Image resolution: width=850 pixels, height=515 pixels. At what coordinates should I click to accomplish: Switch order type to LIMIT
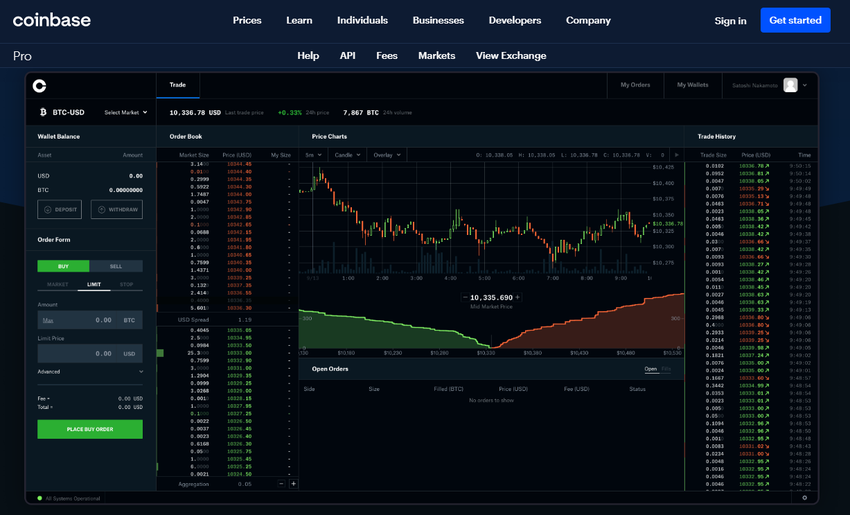click(94, 285)
